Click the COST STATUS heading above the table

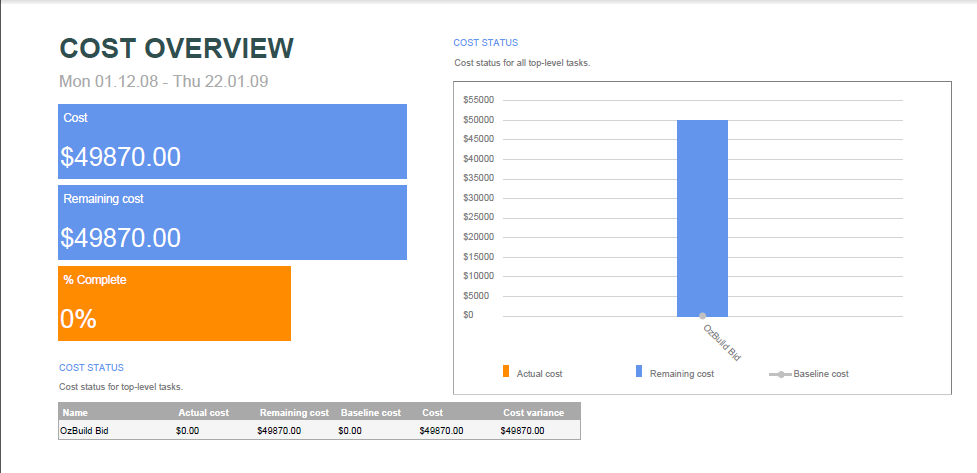pos(91,368)
